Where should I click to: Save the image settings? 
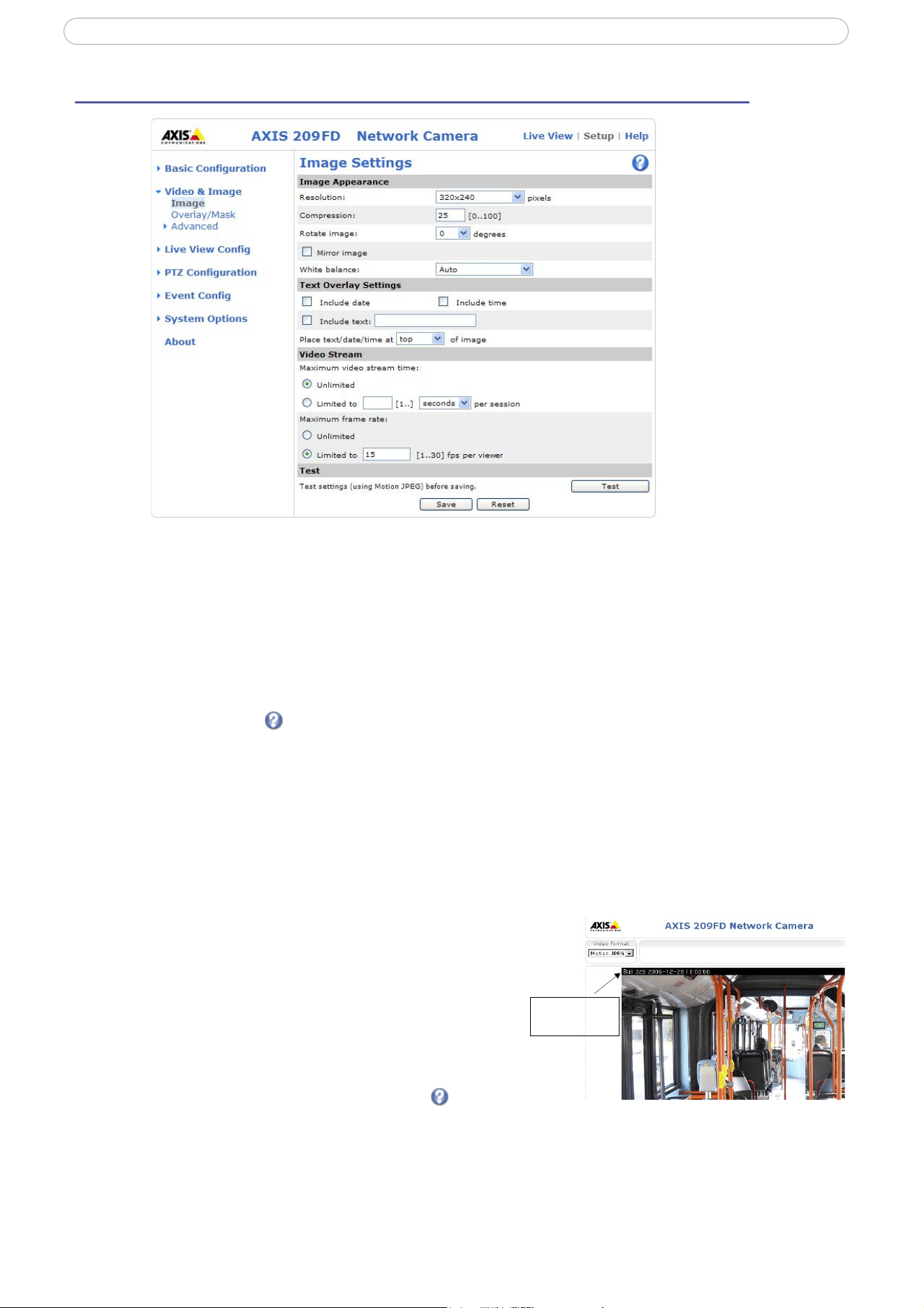pyautogui.click(x=446, y=504)
